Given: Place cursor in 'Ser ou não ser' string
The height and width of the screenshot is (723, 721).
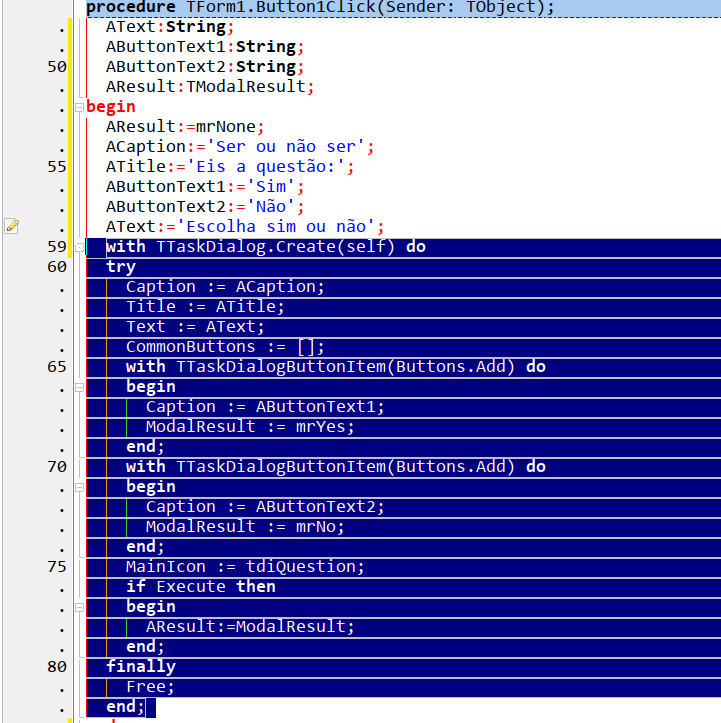Looking at the screenshot, I should coord(298,147).
